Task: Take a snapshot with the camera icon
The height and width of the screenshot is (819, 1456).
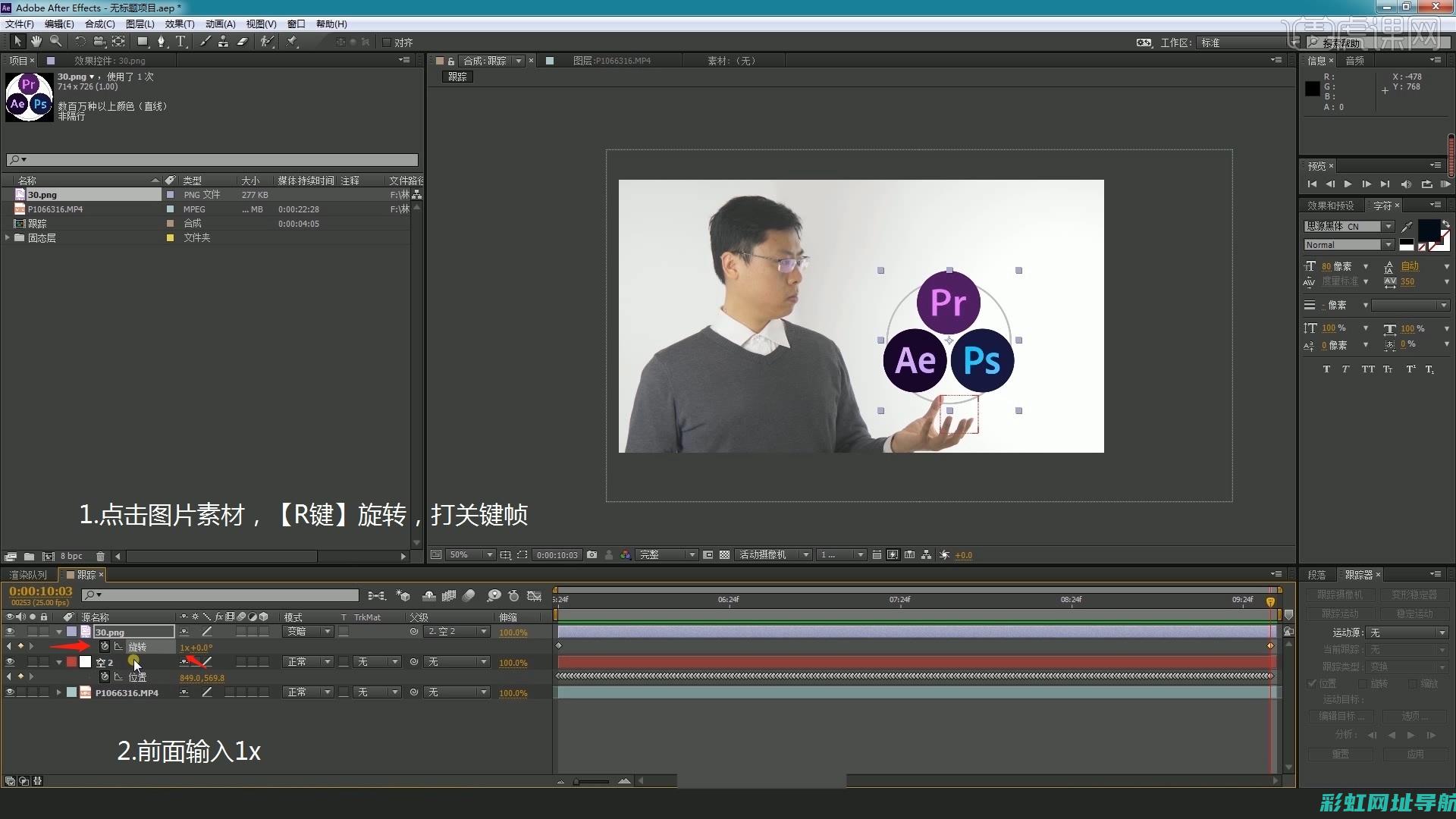Action: (592, 555)
